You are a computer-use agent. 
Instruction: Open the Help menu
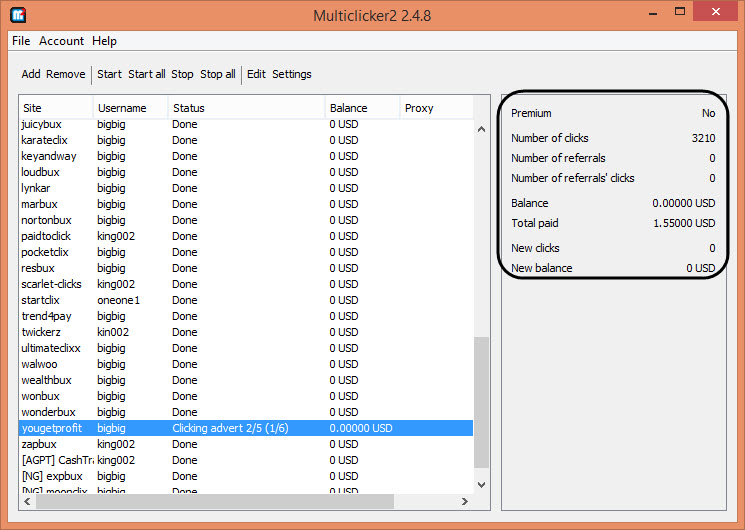pyautogui.click(x=105, y=41)
